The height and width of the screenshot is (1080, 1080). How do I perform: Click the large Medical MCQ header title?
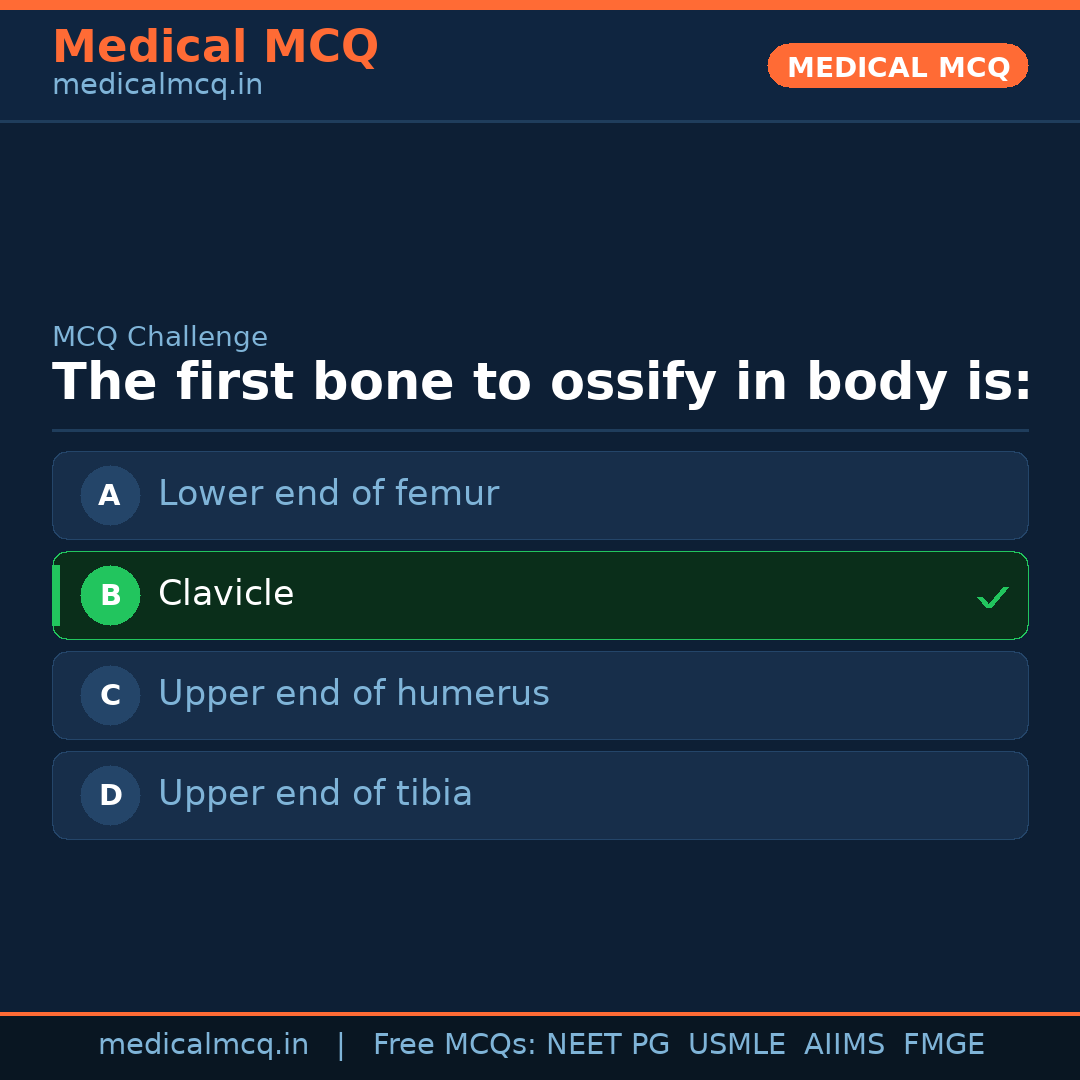click(215, 47)
